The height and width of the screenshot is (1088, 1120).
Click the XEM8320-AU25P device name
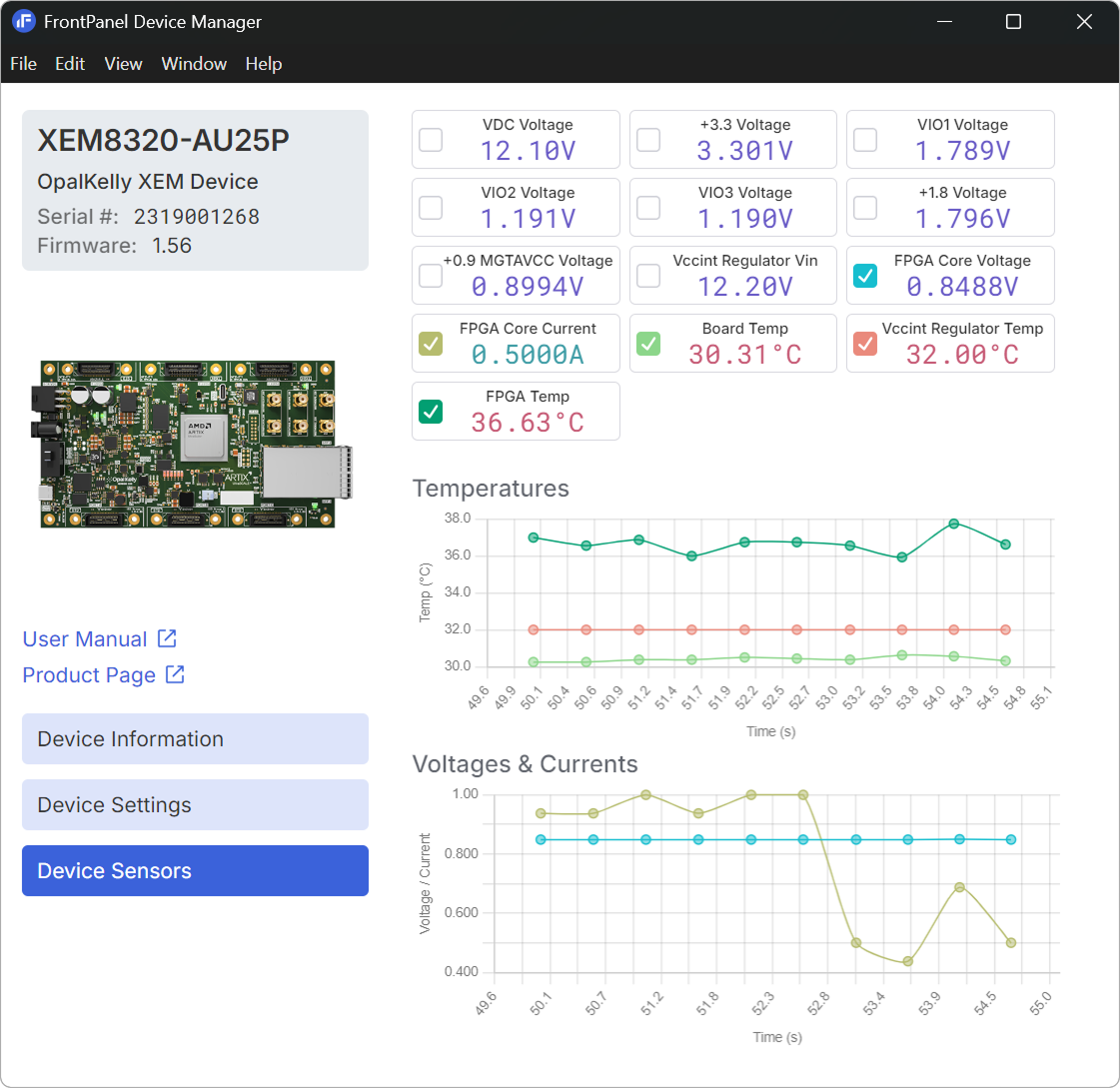[164, 141]
